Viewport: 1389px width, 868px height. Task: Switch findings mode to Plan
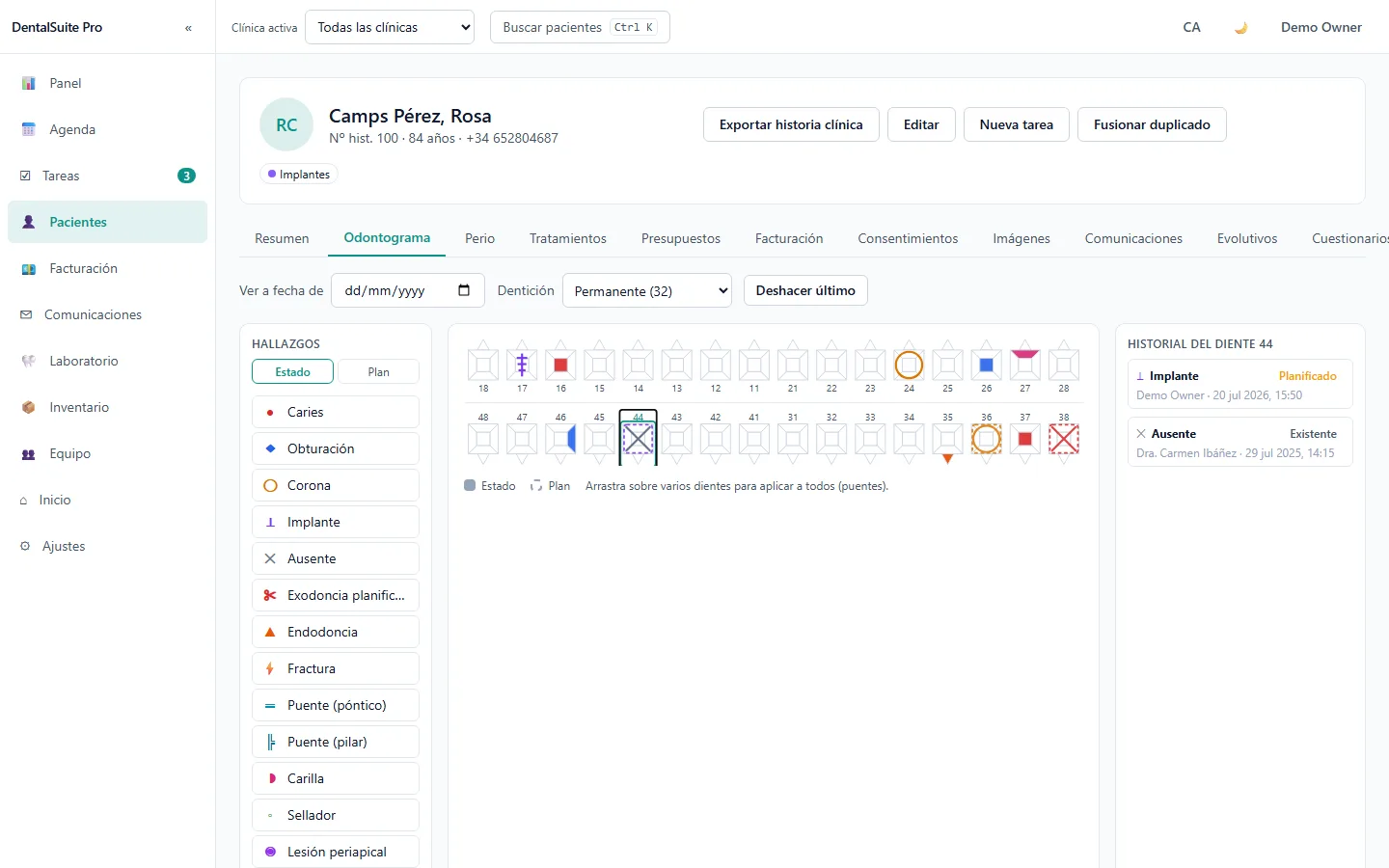(x=378, y=371)
